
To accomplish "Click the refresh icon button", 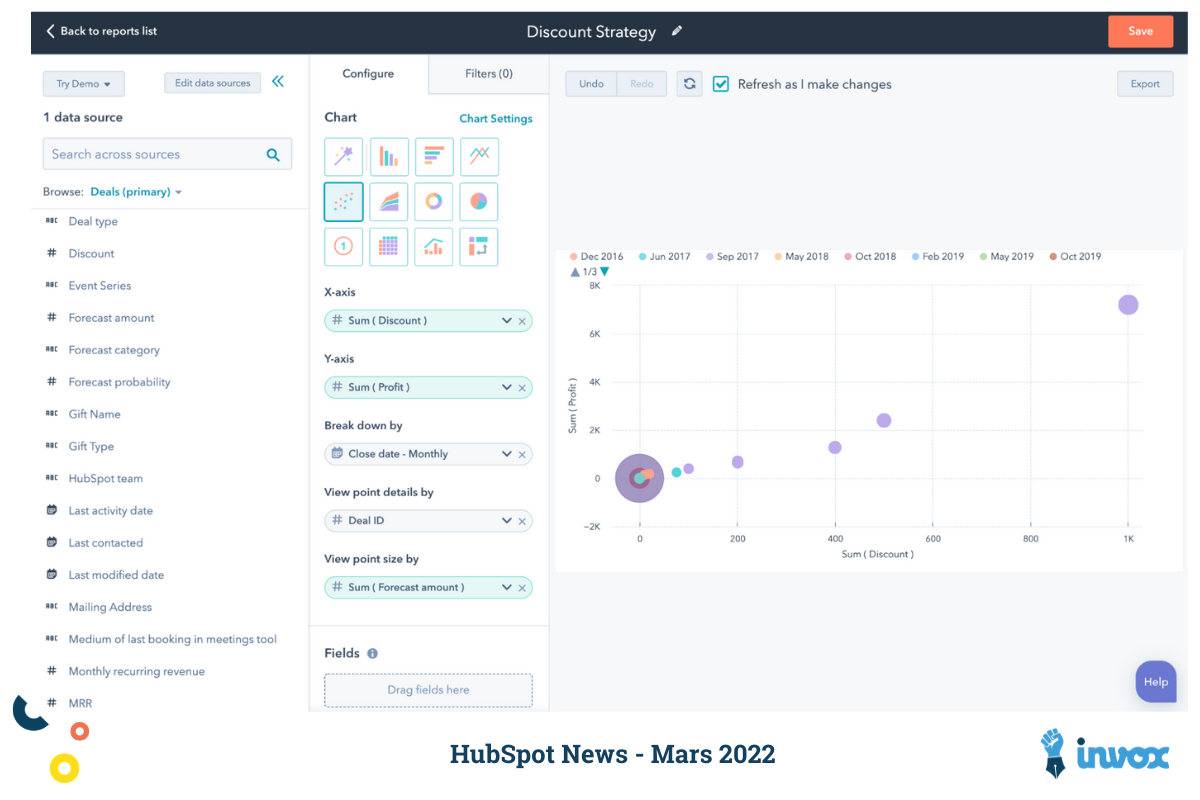I will [689, 84].
